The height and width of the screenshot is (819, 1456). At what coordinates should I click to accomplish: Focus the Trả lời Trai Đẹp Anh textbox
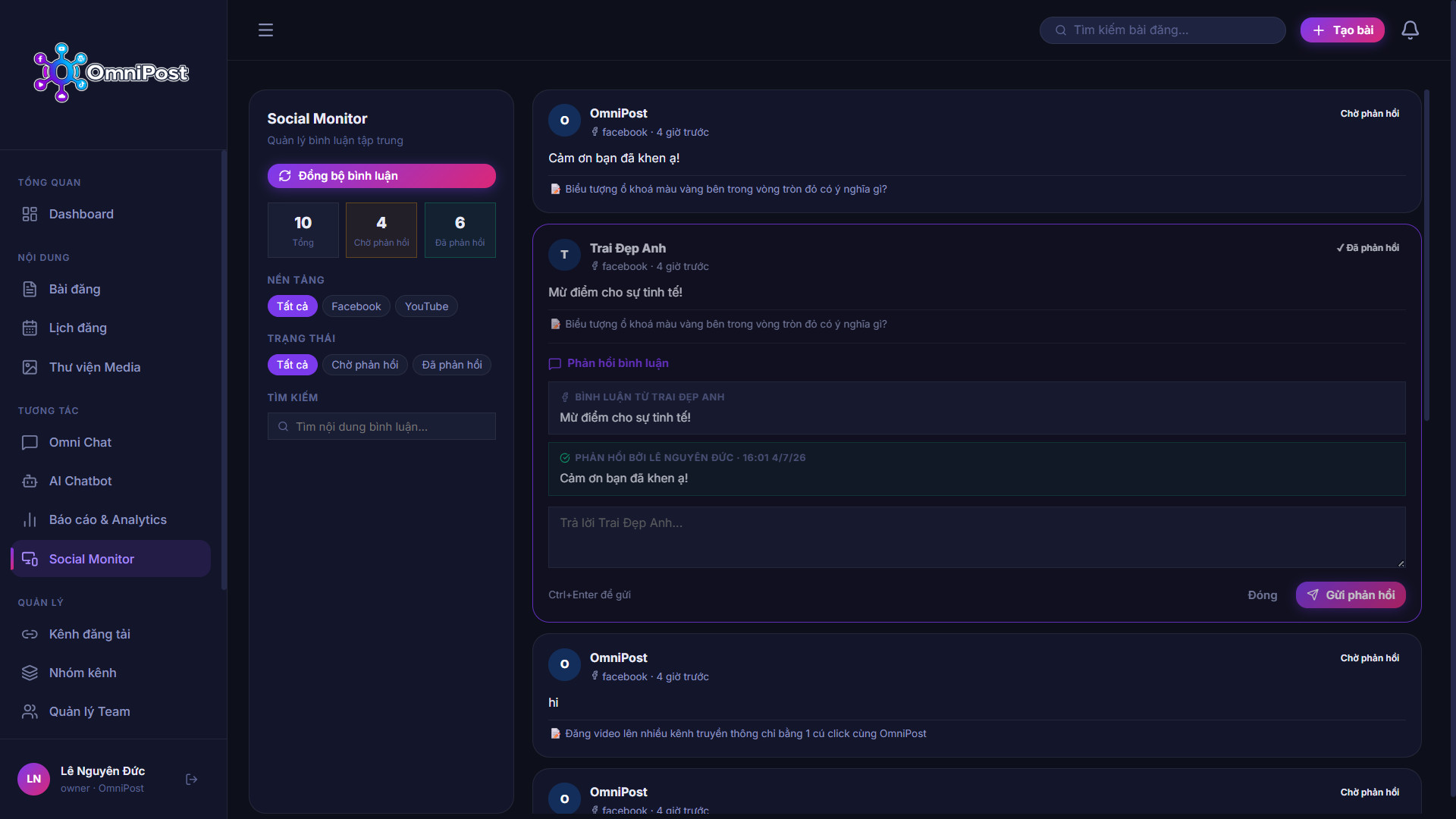point(977,538)
